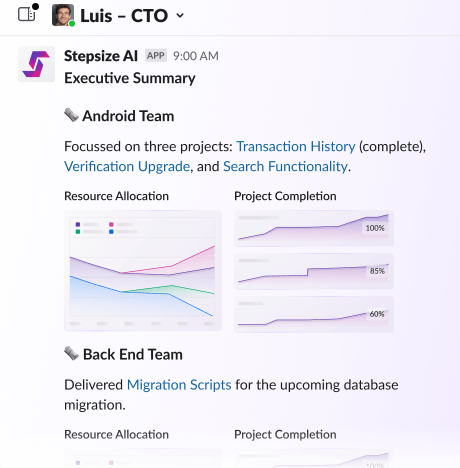The height and width of the screenshot is (468, 460).
Task: Open the 100% project completion chart
Action: [314, 228]
